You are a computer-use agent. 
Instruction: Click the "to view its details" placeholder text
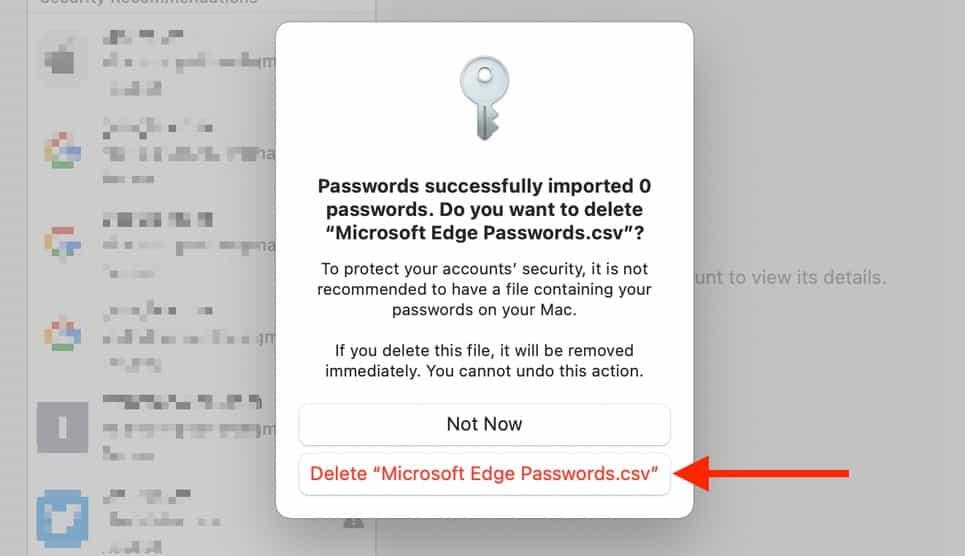(x=790, y=277)
